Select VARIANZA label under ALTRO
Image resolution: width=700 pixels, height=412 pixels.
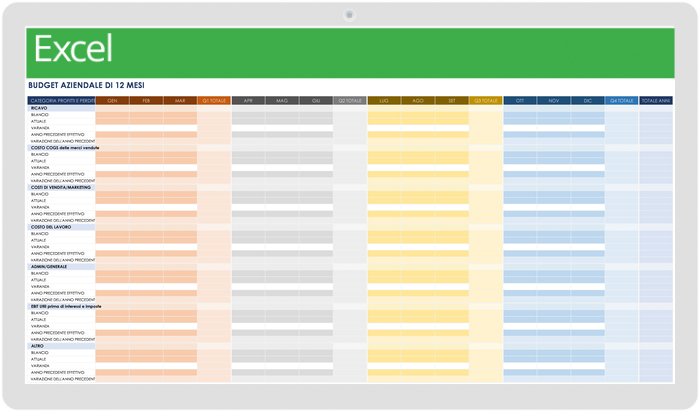(x=40, y=366)
